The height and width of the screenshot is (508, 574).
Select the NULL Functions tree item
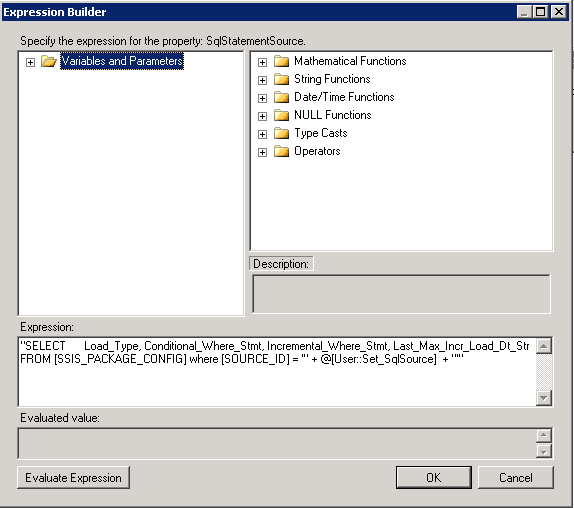[x=333, y=115]
